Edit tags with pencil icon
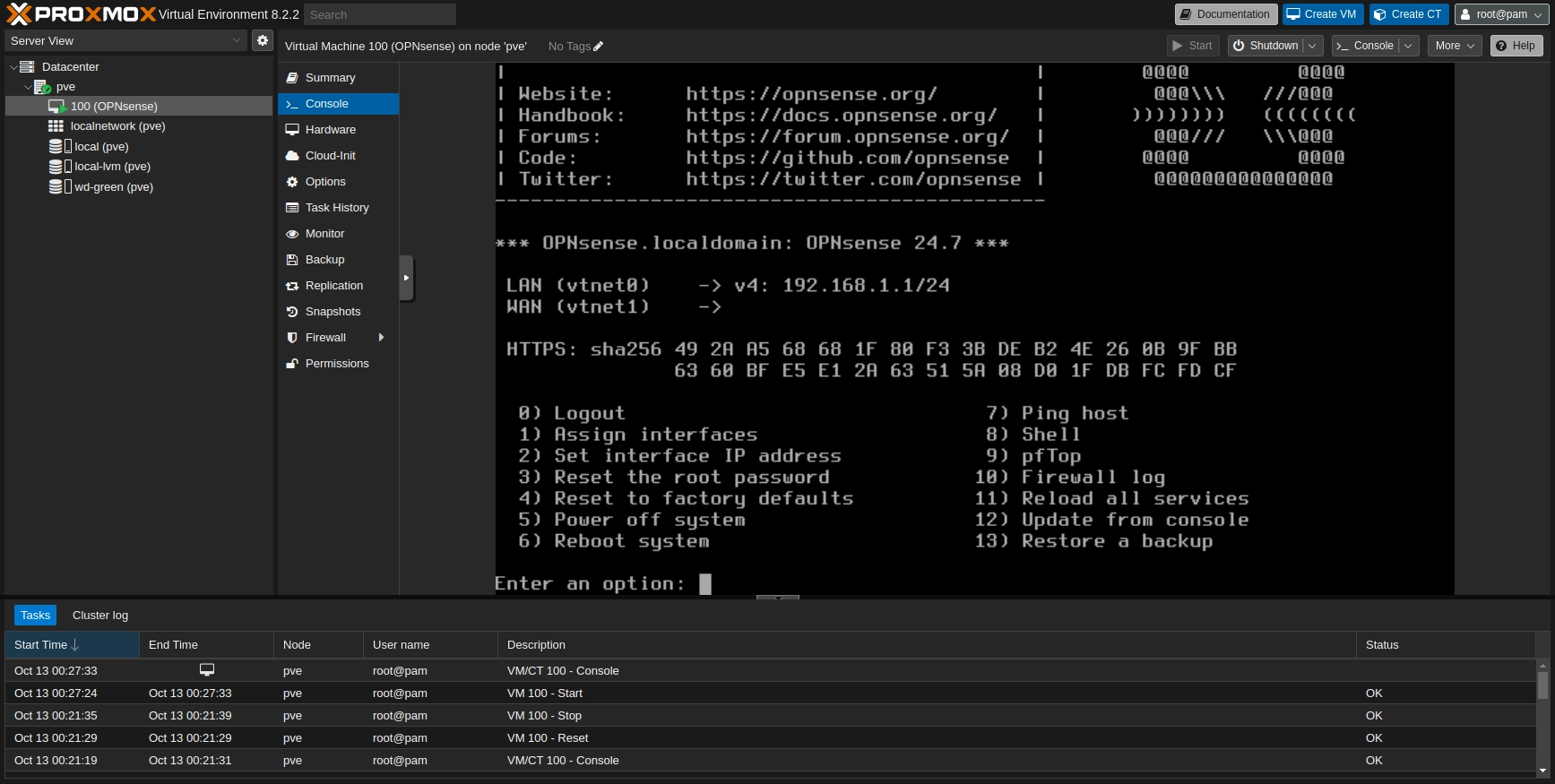 tap(598, 47)
